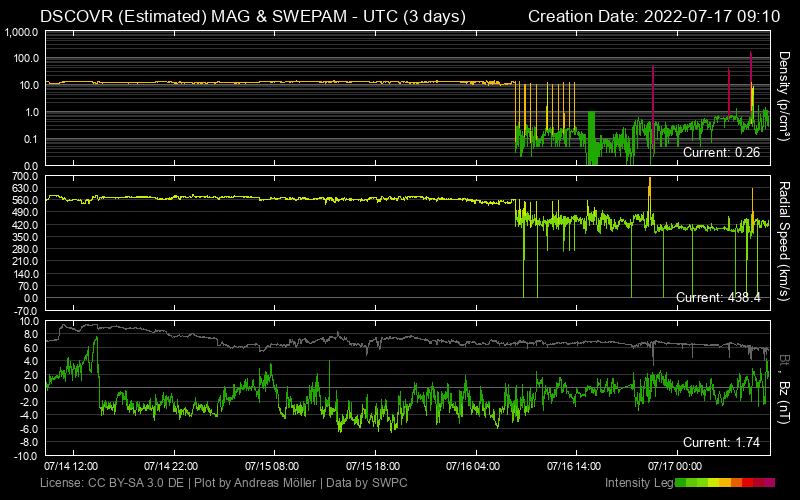Screen dimensions: 800x500
Task: Click the 560.0 speed axis tick
Action: pos(26,201)
